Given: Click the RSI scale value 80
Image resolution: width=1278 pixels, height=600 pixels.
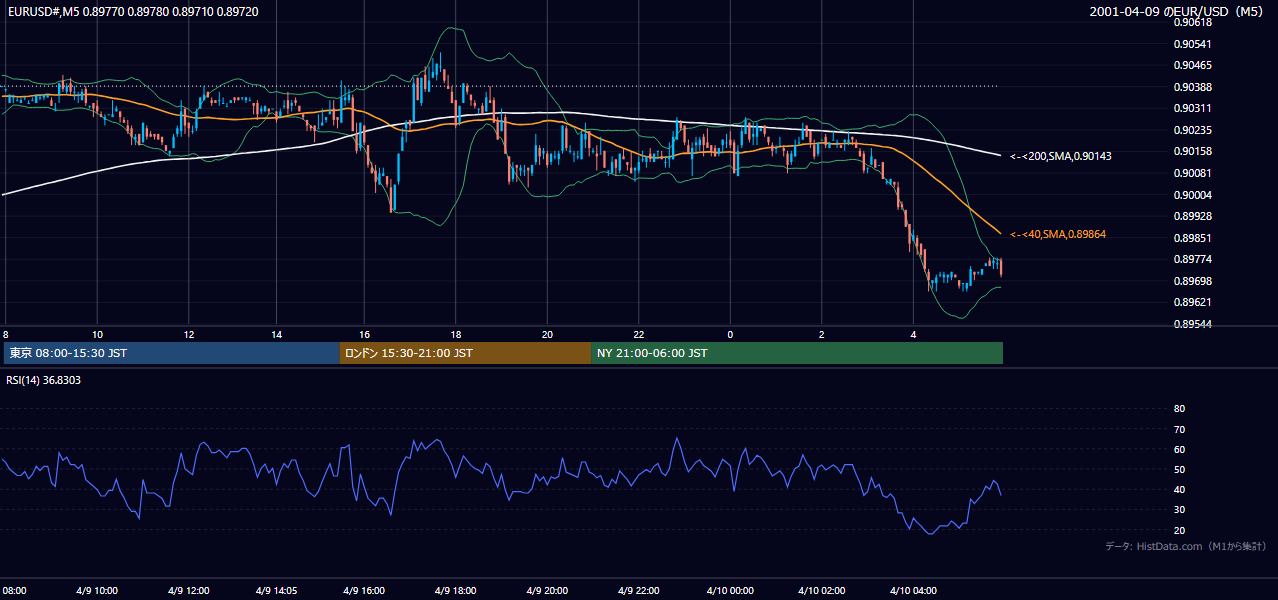Looking at the screenshot, I should click(1179, 409).
